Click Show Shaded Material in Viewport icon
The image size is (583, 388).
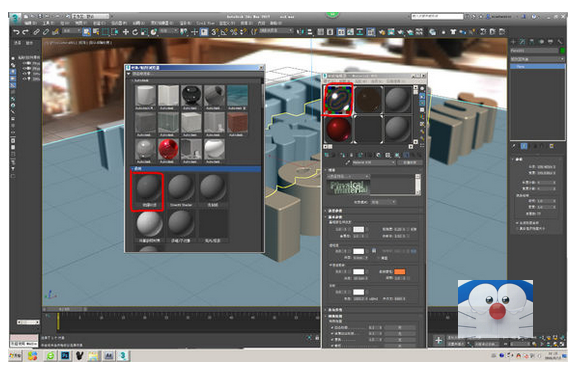pyautogui.click(x=397, y=155)
